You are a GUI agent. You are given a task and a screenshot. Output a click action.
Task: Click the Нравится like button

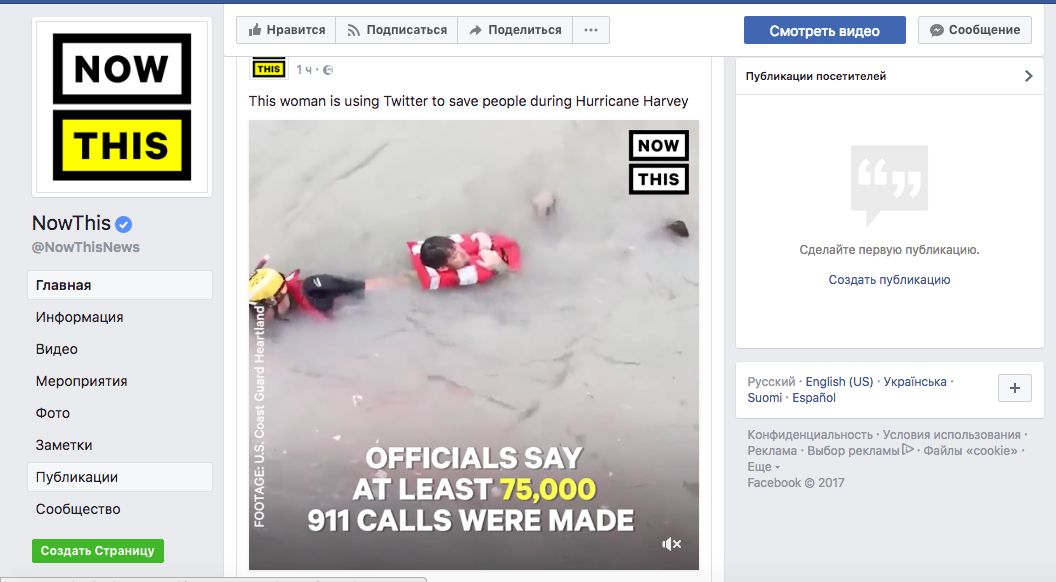coord(286,30)
